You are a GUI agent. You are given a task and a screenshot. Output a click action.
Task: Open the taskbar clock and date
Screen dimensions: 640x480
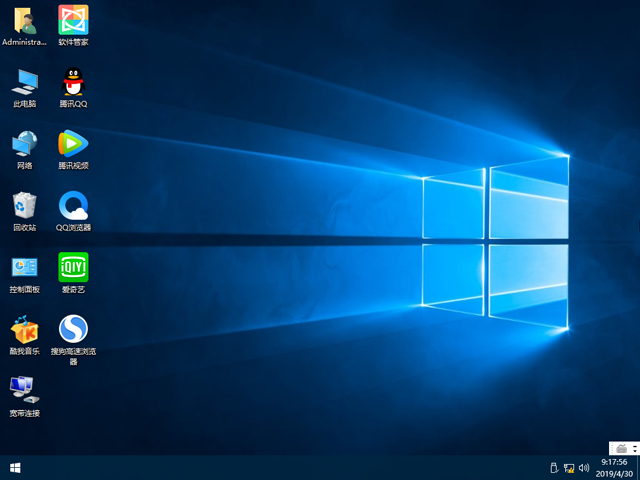click(614, 467)
